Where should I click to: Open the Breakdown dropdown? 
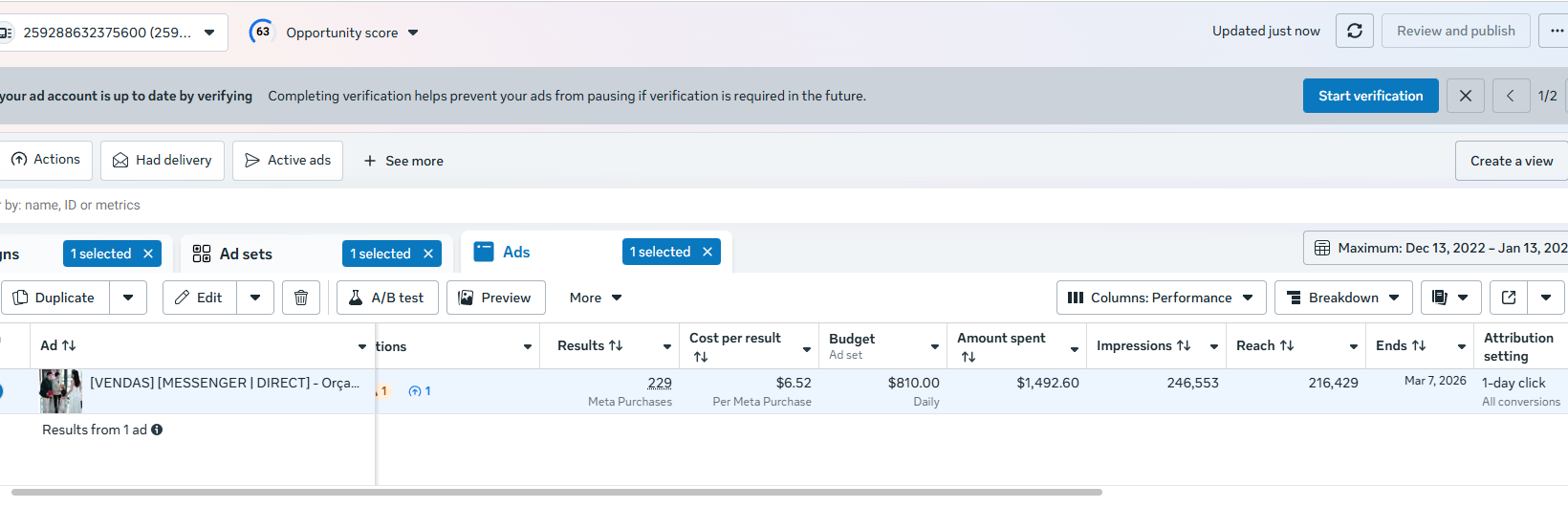click(x=1343, y=298)
